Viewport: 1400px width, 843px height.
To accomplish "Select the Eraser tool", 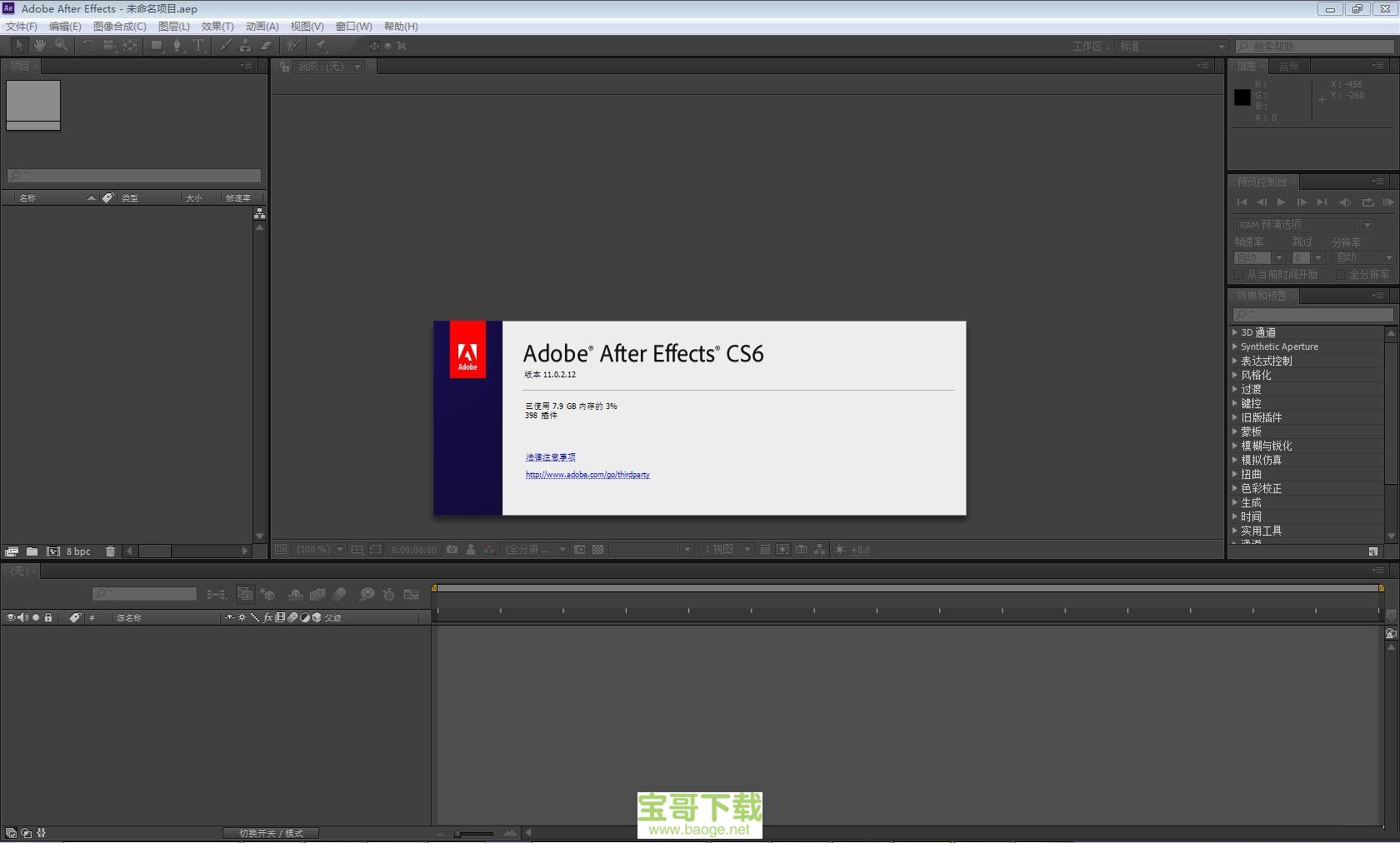I will point(266,46).
